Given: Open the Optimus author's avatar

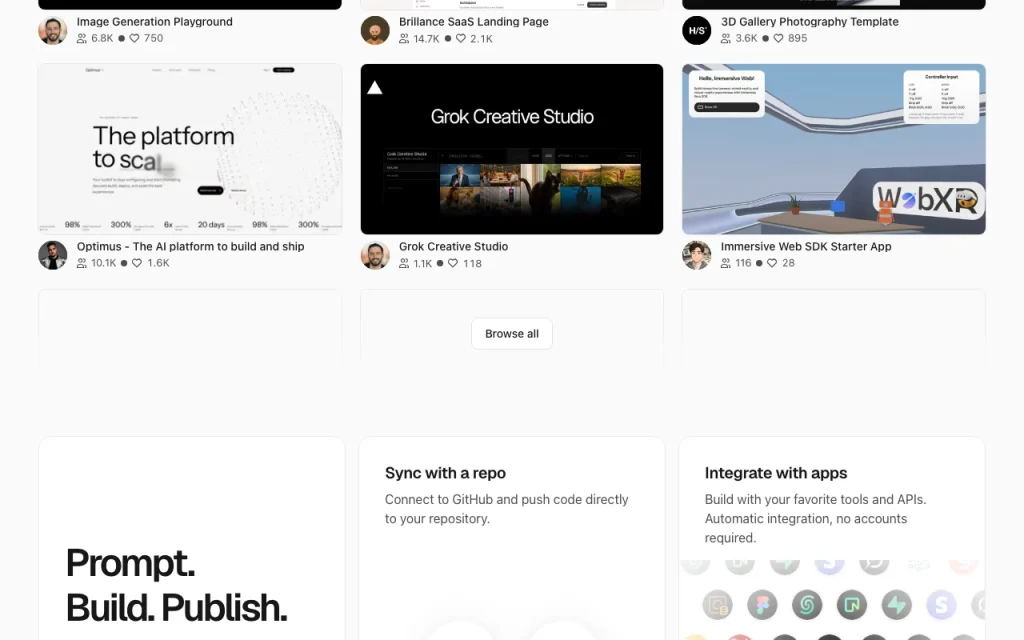Looking at the screenshot, I should point(53,255).
